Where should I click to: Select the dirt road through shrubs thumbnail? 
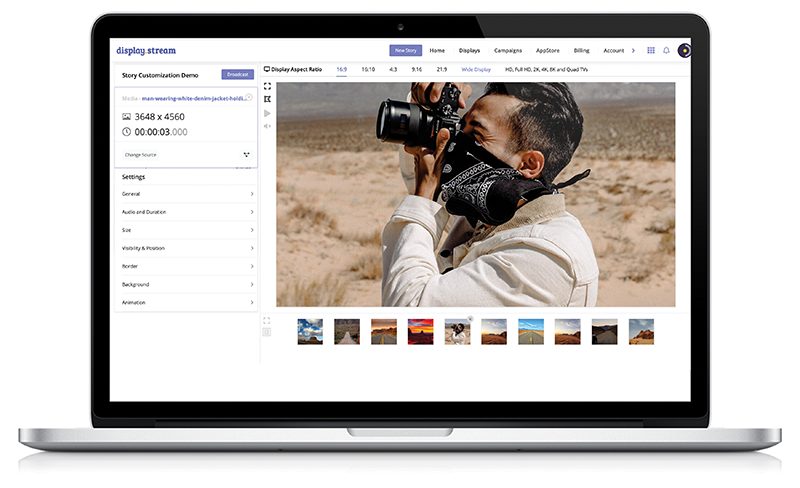click(x=347, y=332)
